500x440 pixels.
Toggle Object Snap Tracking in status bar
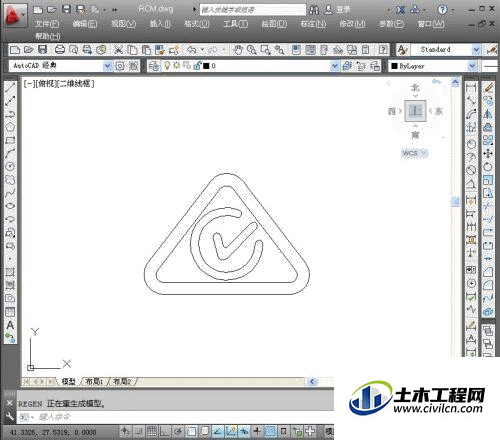(218, 431)
